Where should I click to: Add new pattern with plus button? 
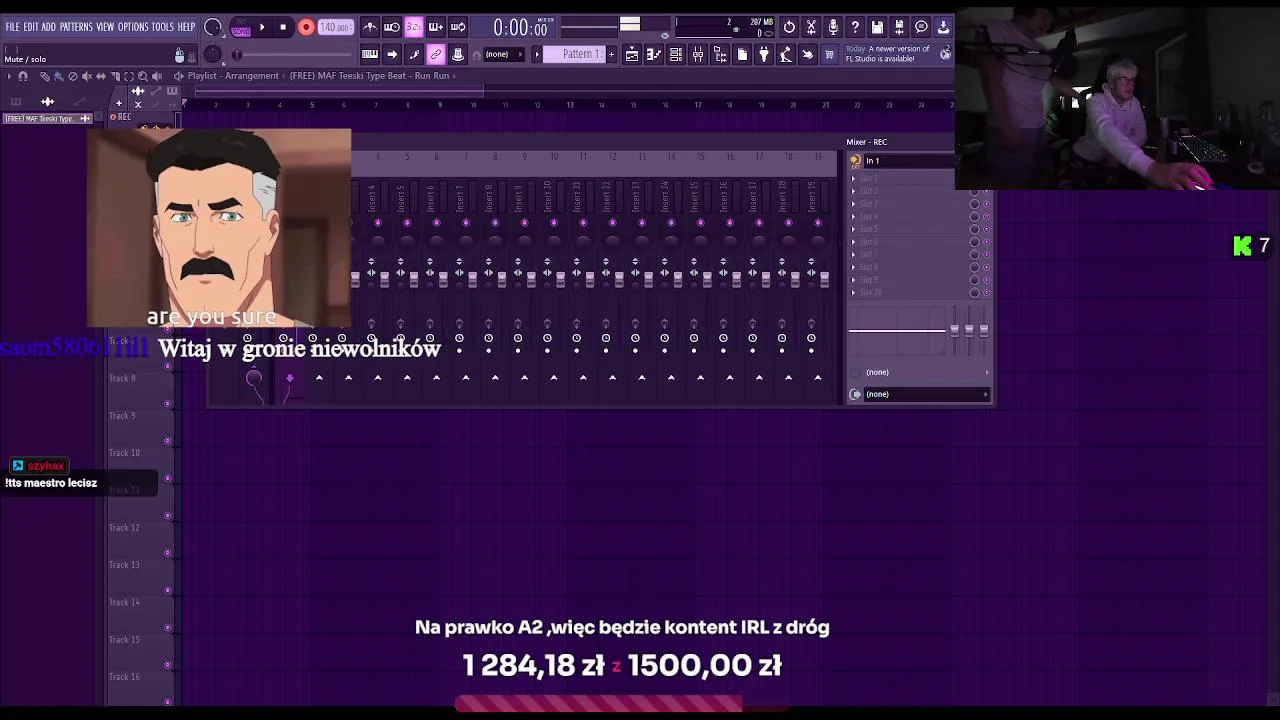[612, 54]
